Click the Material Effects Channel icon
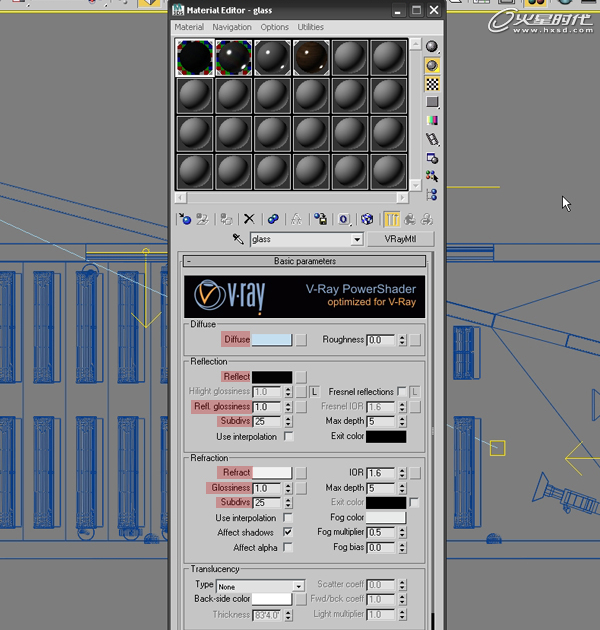600x630 pixels. point(344,219)
